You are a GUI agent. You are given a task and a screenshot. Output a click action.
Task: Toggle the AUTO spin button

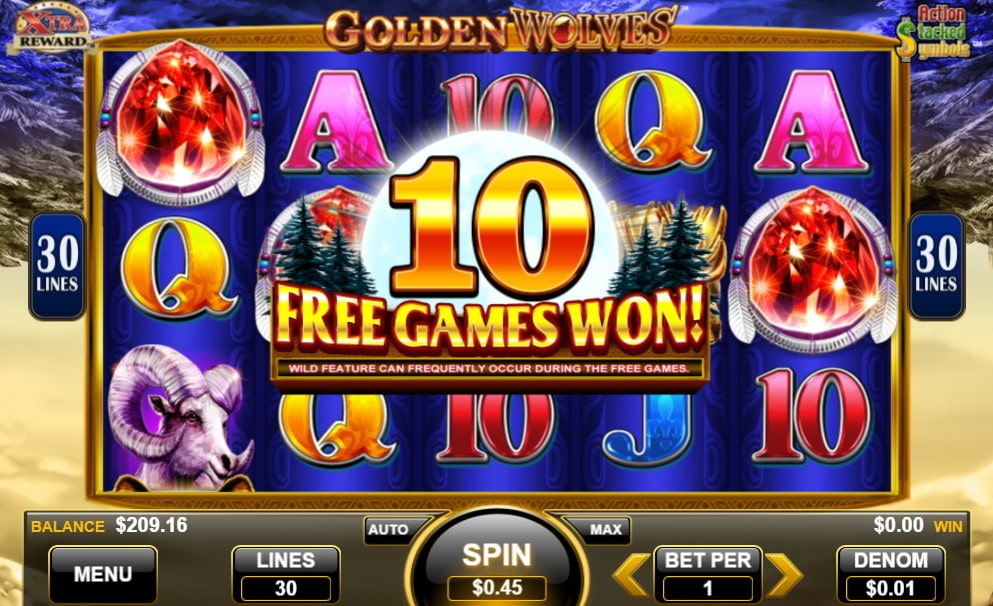(x=390, y=529)
